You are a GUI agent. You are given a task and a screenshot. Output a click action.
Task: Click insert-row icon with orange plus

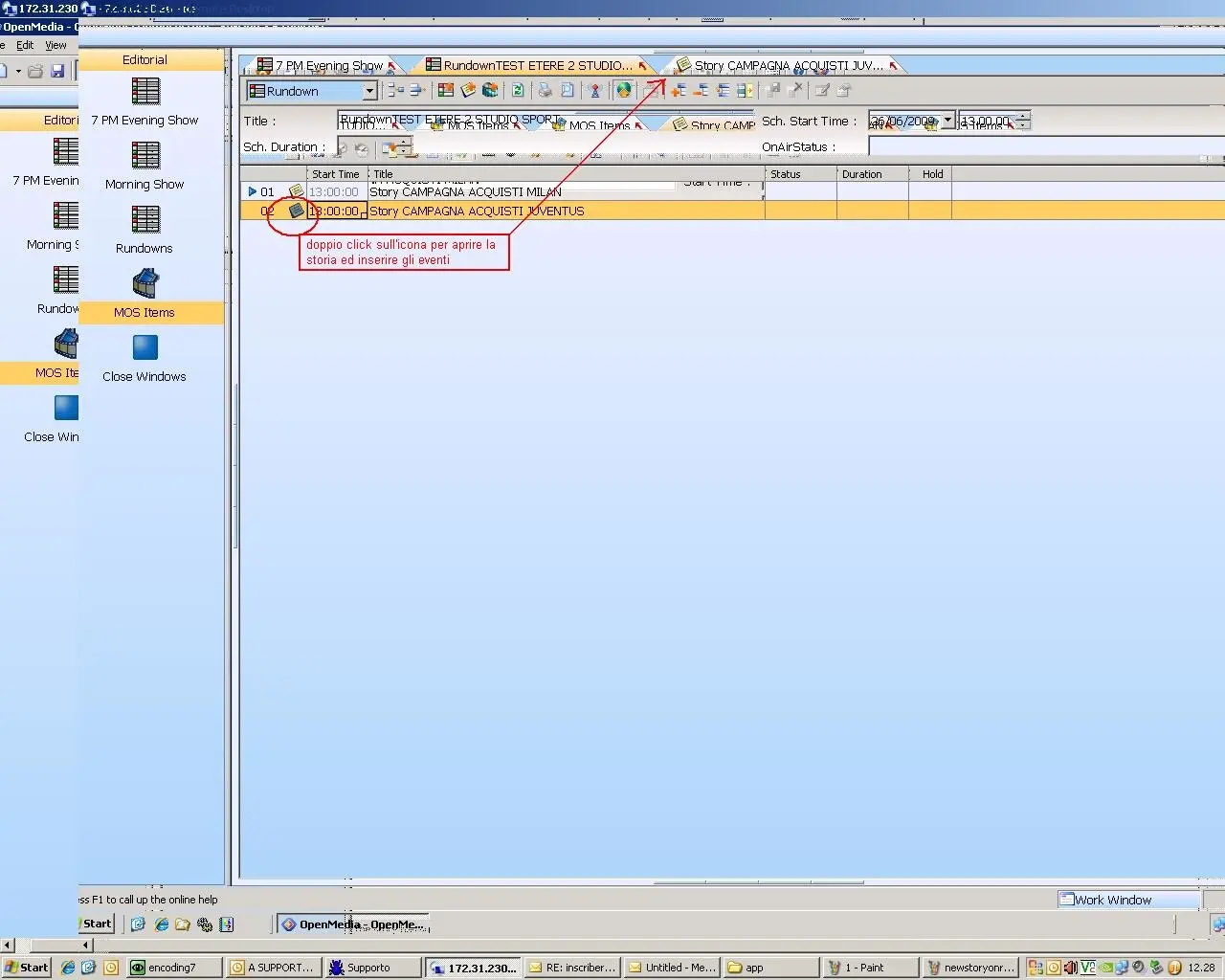679,91
